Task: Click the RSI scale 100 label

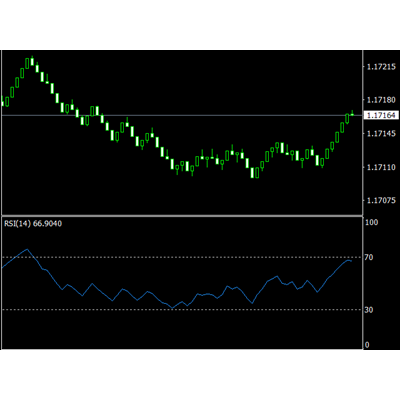Action: coord(372,222)
